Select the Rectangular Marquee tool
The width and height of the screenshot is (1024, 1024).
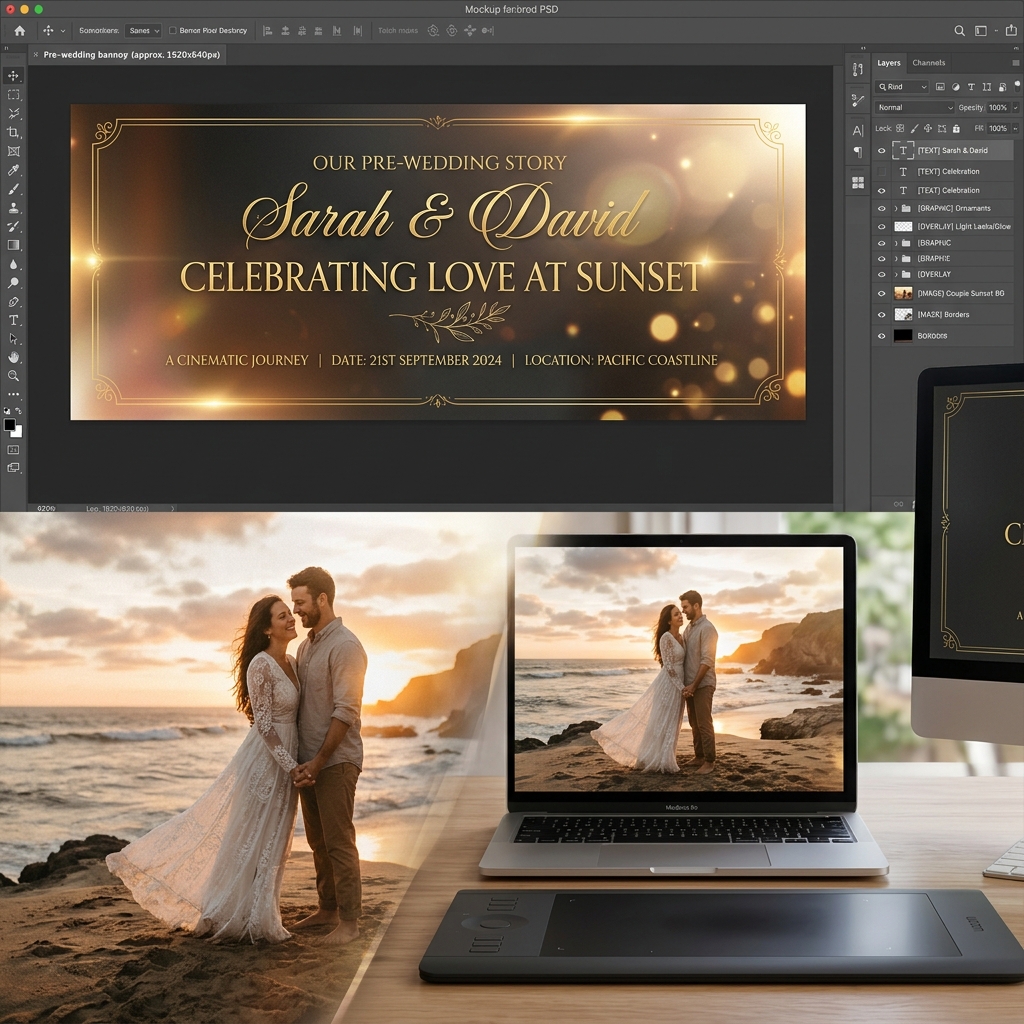(x=13, y=95)
